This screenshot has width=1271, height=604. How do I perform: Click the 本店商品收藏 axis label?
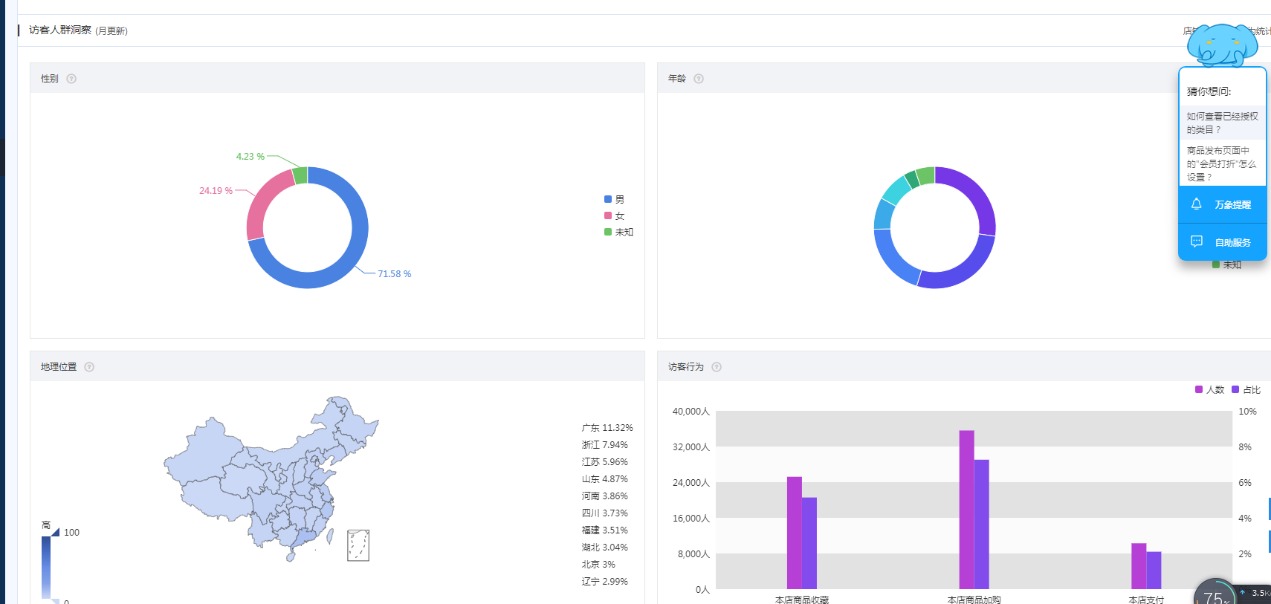802,599
